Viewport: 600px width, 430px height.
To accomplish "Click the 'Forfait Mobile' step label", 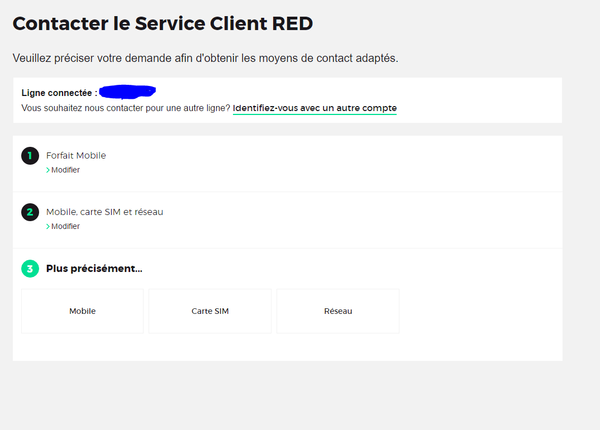I will [76, 156].
